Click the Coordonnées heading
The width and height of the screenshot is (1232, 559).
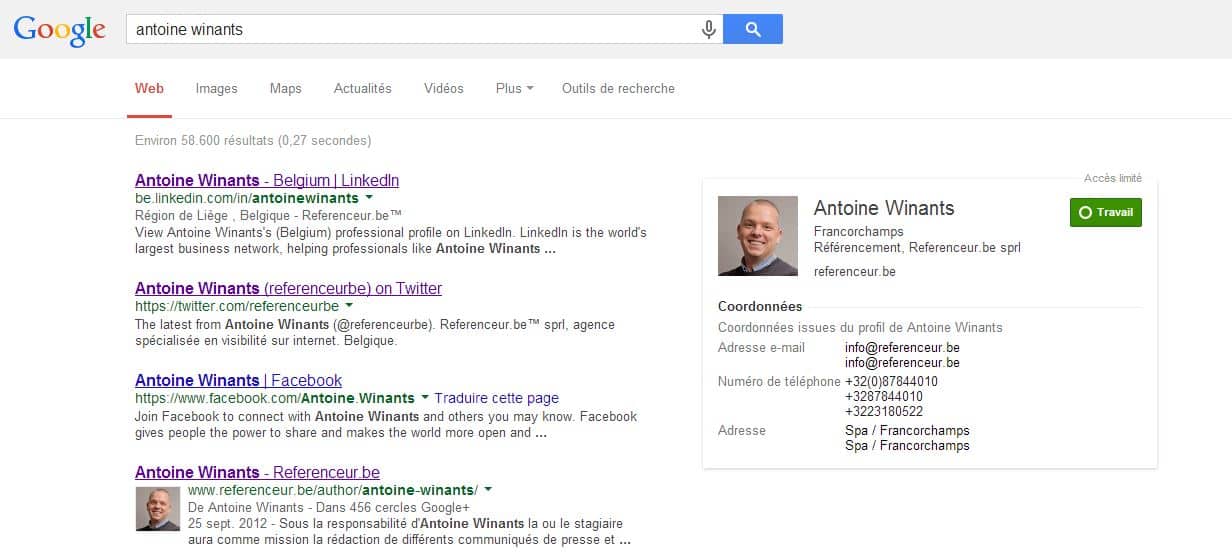(760, 306)
